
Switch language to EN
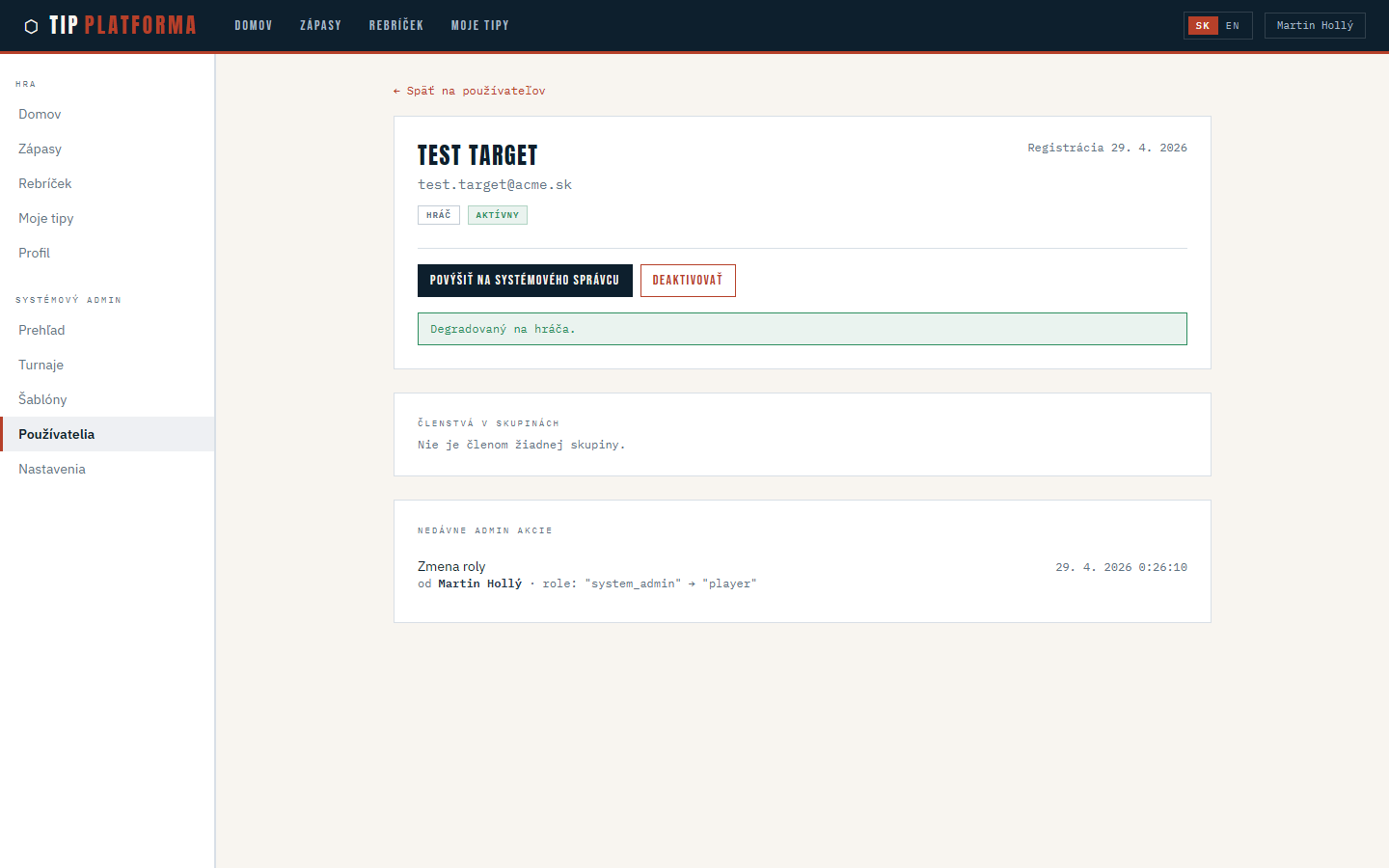tap(1233, 26)
